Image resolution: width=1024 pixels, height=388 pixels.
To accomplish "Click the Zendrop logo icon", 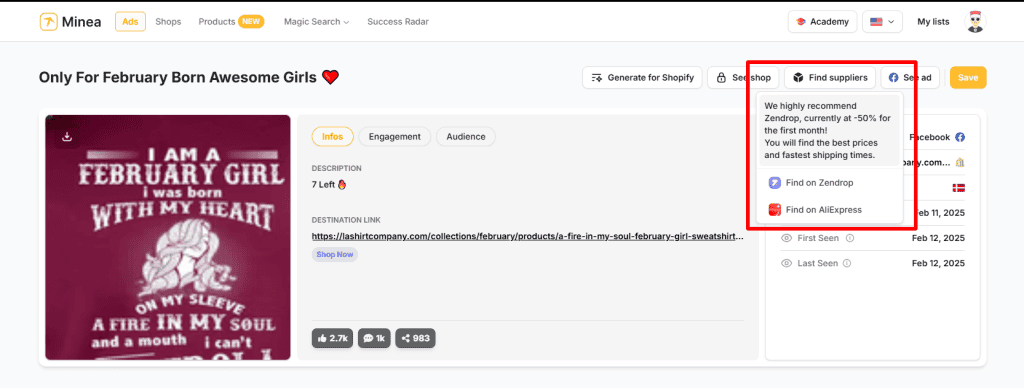I will pos(775,183).
